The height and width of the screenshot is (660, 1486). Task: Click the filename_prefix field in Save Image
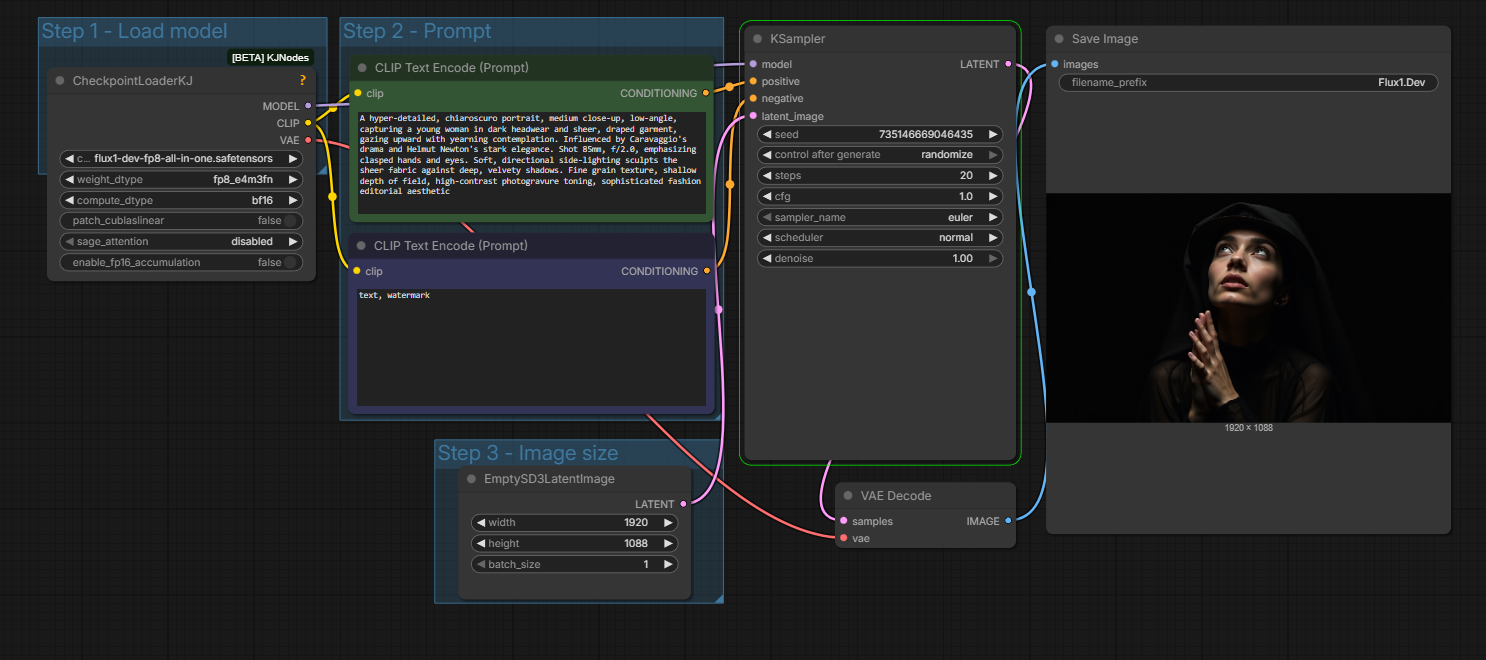[1248, 83]
